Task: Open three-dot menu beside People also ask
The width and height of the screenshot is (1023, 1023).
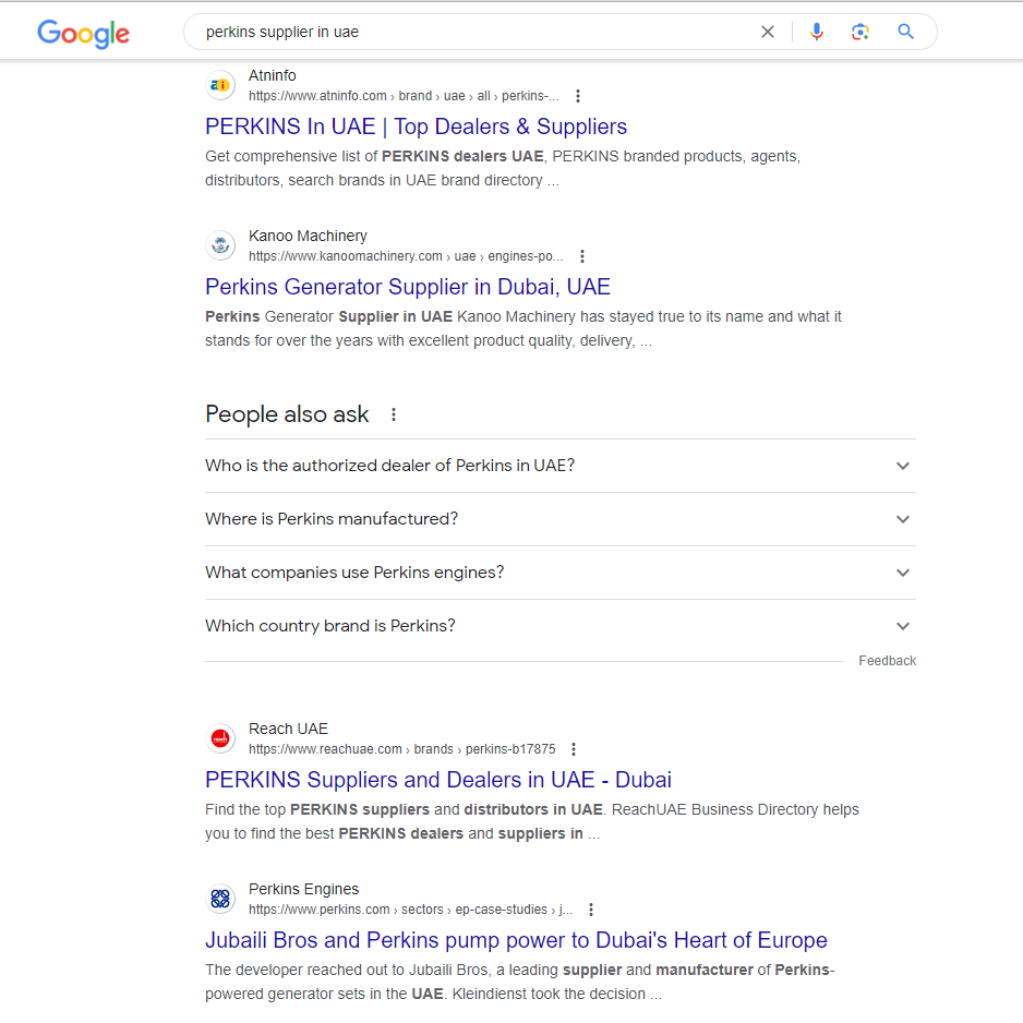Action: pyautogui.click(x=393, y=414)
